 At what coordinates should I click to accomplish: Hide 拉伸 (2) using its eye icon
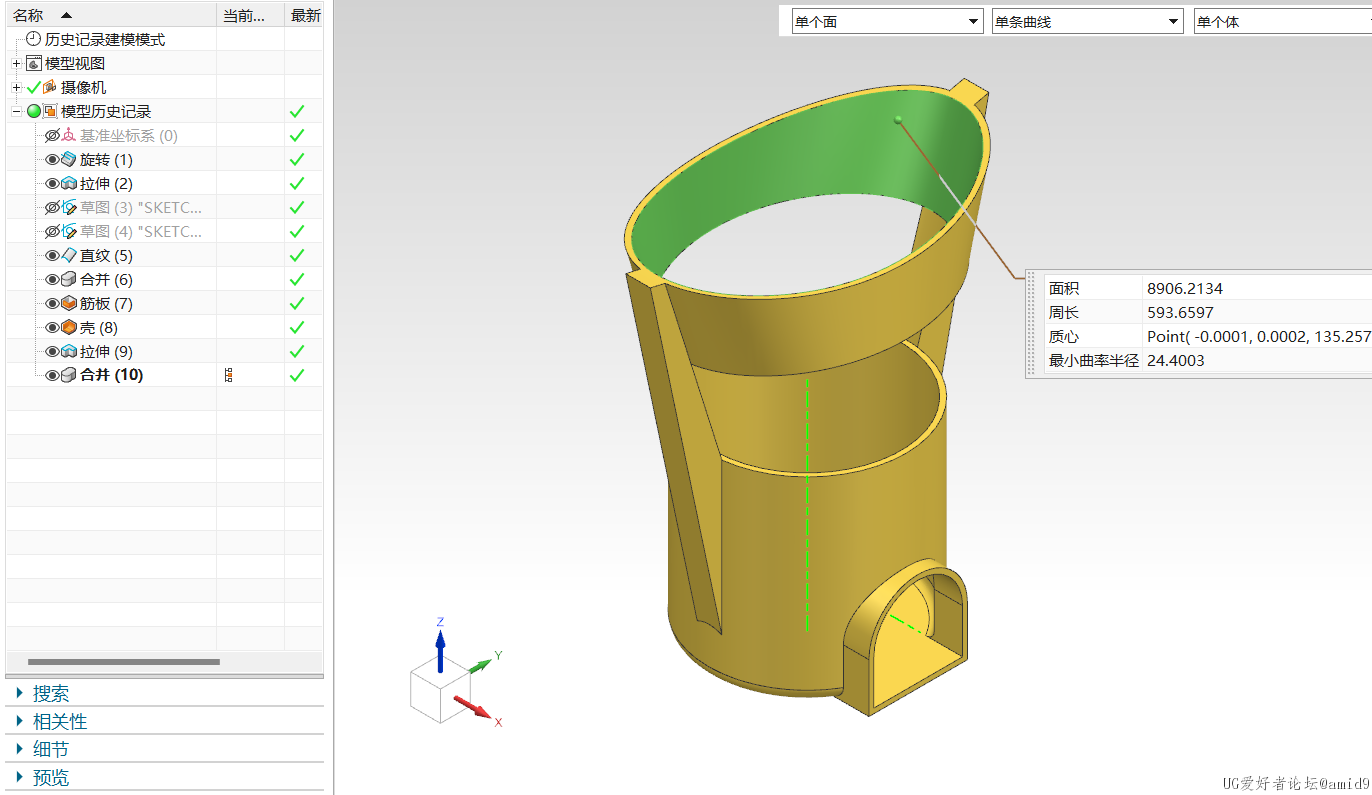point(52,183)
